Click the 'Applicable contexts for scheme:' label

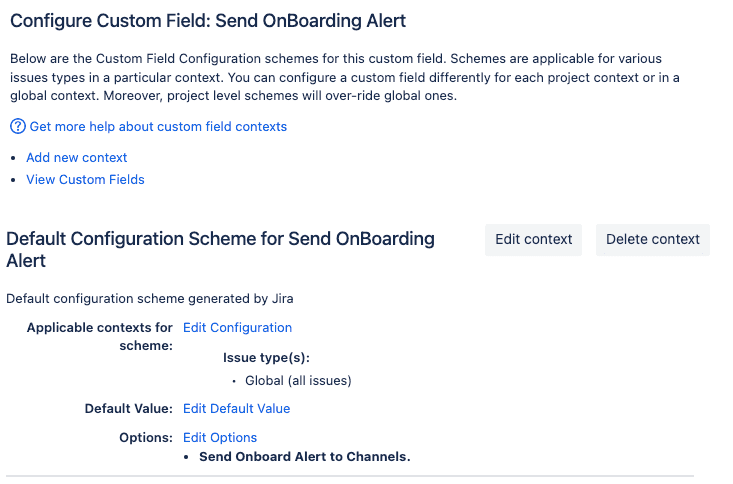click(x=100, y=336)
